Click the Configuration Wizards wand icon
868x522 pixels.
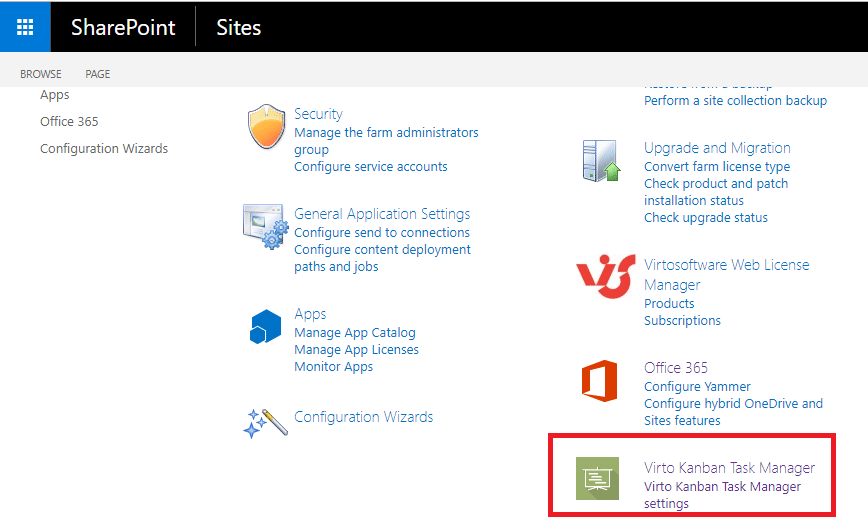(x=265, y=423)
